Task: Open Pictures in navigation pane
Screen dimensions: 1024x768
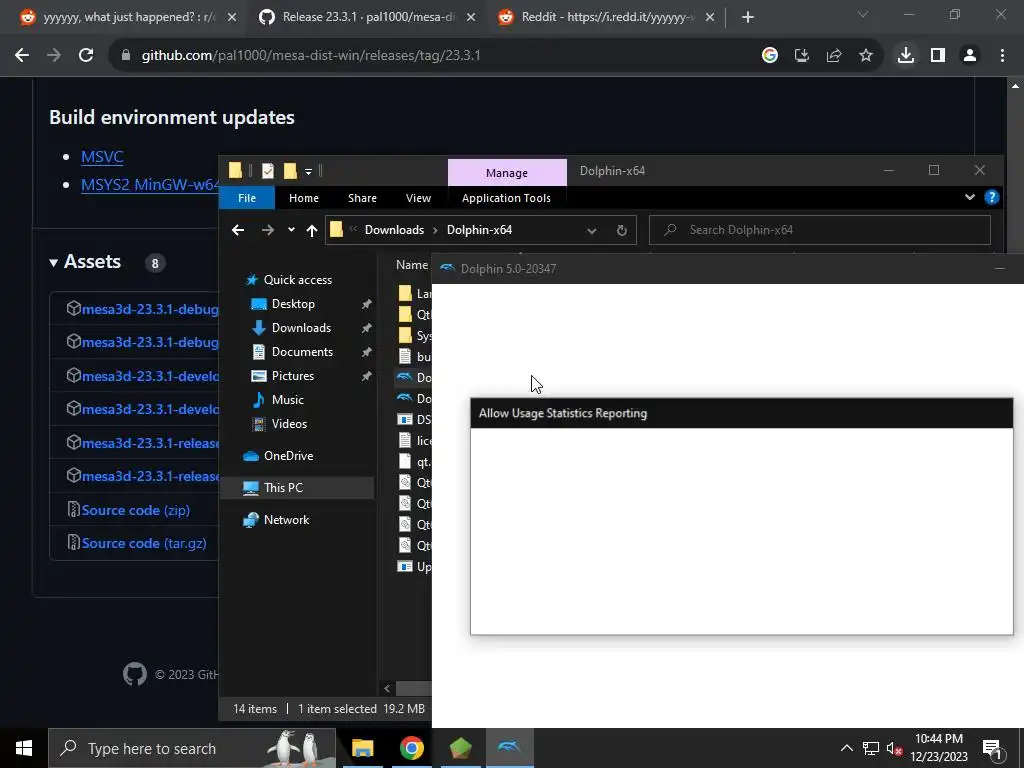Action: [x=293, y=376]
